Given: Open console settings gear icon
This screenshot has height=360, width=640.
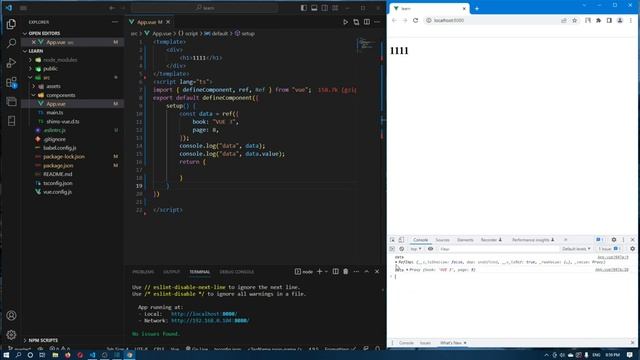Looking at the screenshot, I should [x=633, y=249].
